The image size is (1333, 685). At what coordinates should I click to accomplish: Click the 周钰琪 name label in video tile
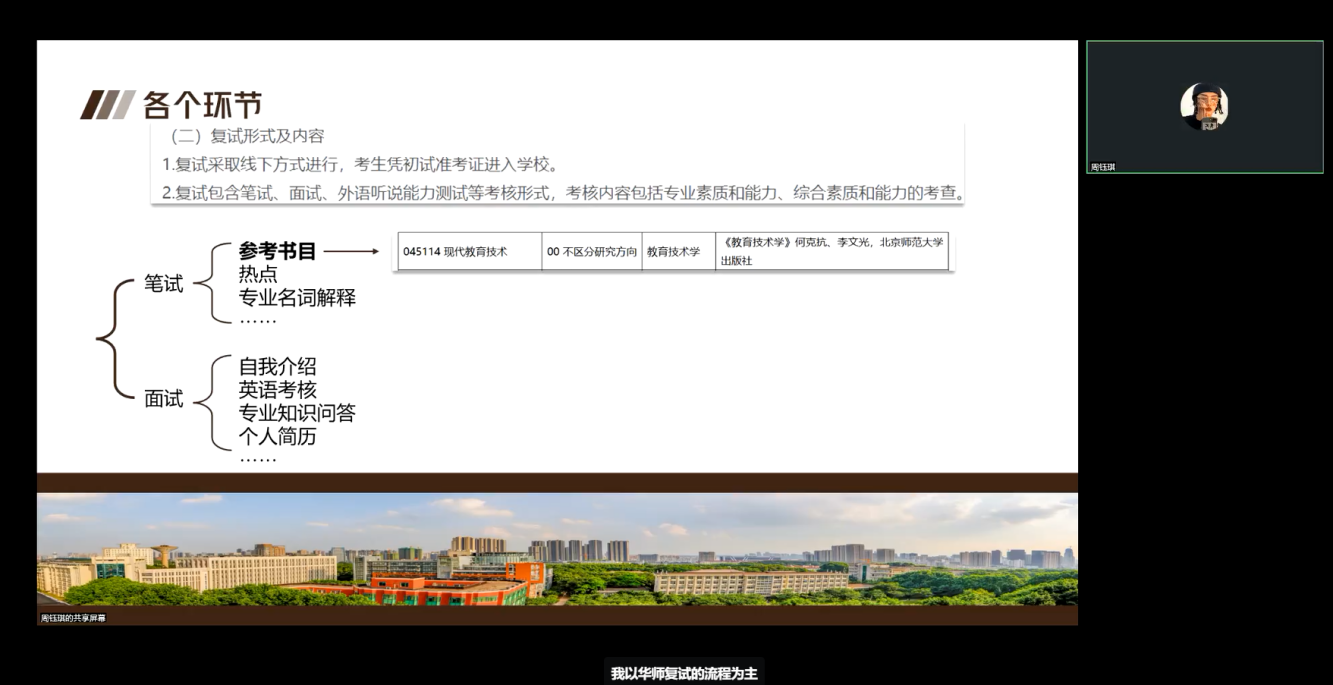pos(1103,167)
